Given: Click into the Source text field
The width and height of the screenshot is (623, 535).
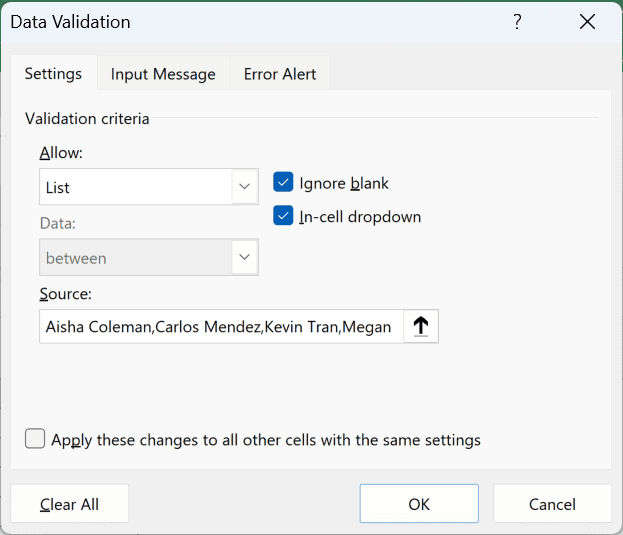Looking at the screenshot, I should (x=221, y=326).
